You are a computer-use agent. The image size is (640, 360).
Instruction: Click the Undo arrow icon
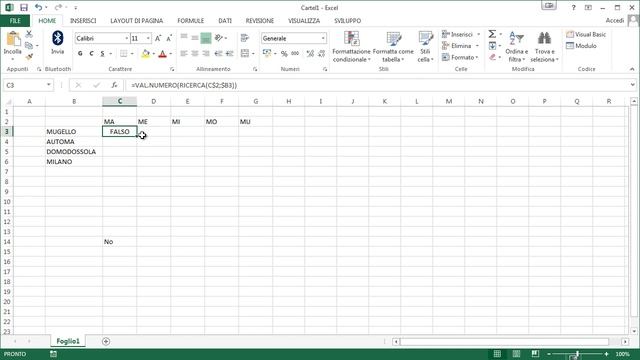(x=38, y=8)
